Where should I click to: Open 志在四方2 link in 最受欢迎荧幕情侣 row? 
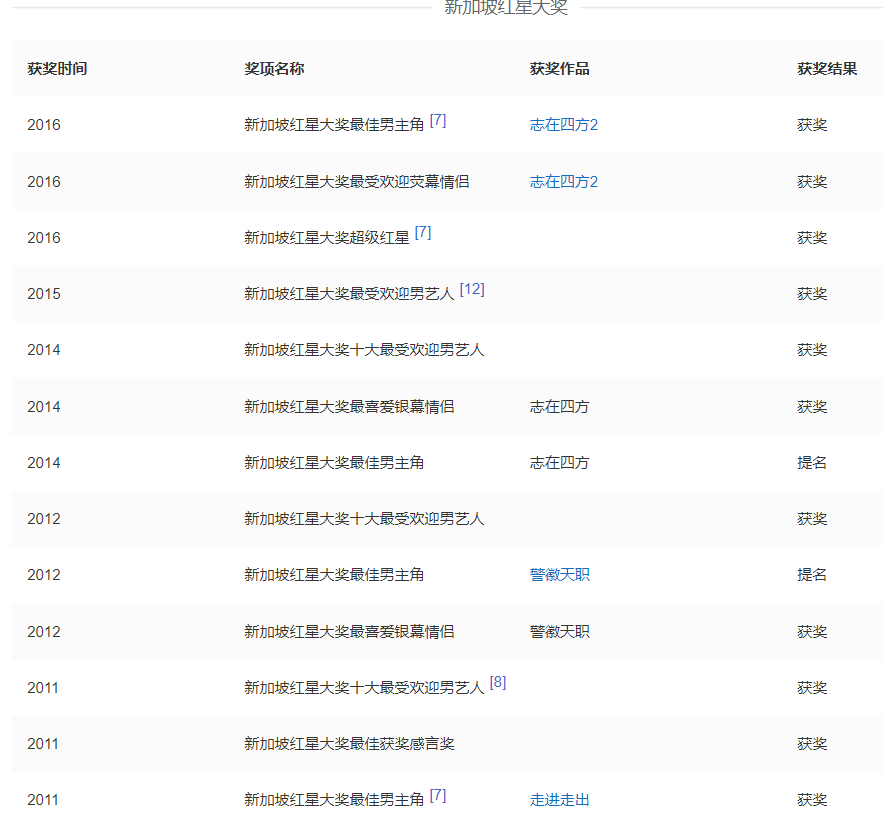pyautogui.click(x=564, y=181)
